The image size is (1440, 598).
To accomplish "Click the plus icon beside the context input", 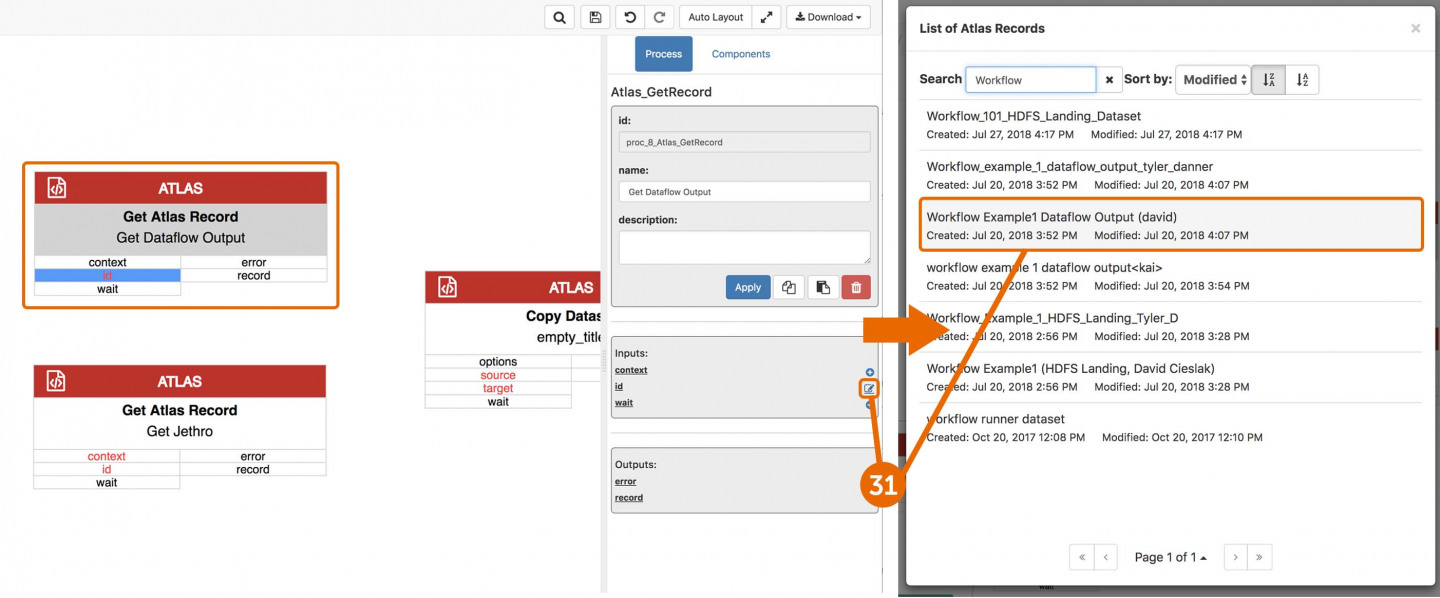I will [869, 372].
